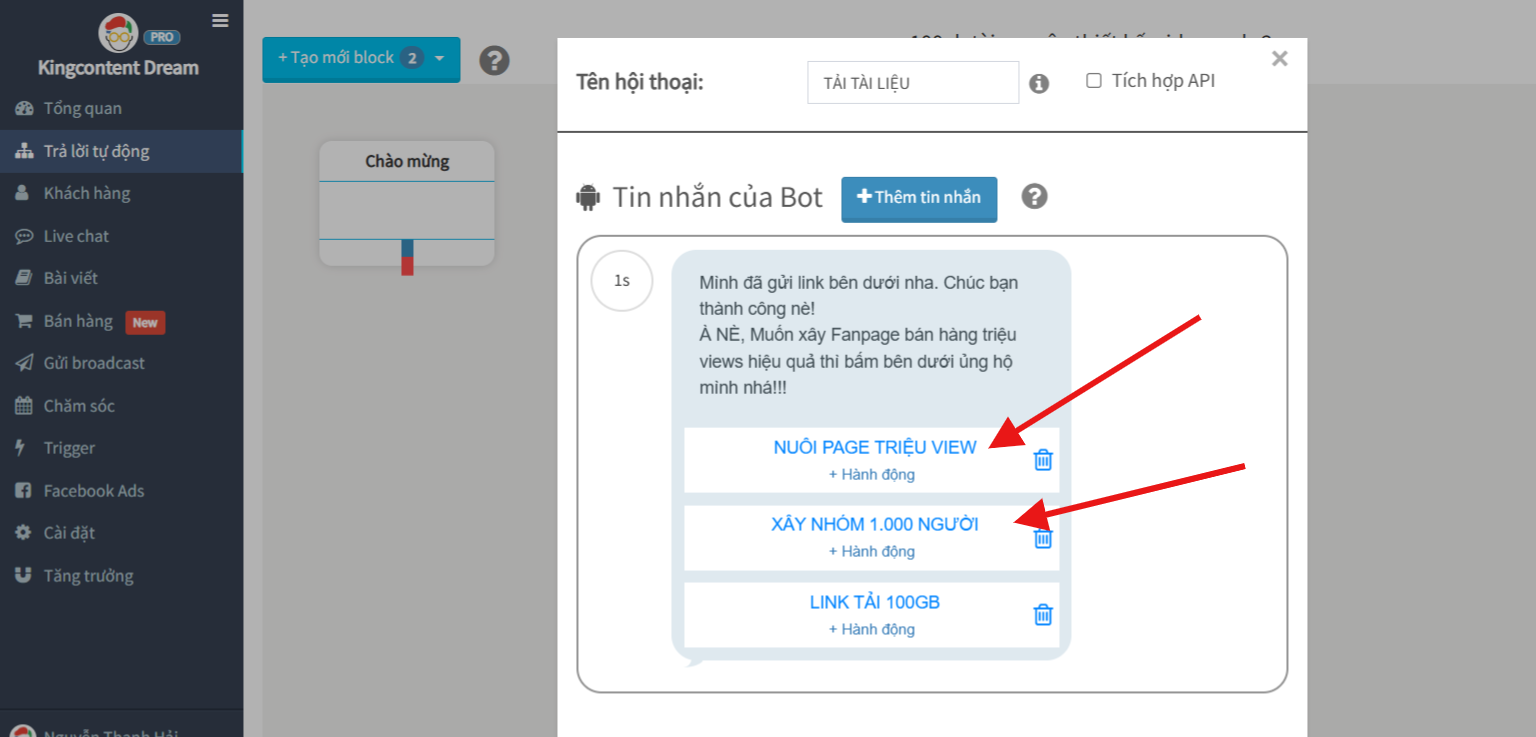Toggle the sidebar hamburger menu
Viewport: 1536px width, 737px height.
point(220,20)
